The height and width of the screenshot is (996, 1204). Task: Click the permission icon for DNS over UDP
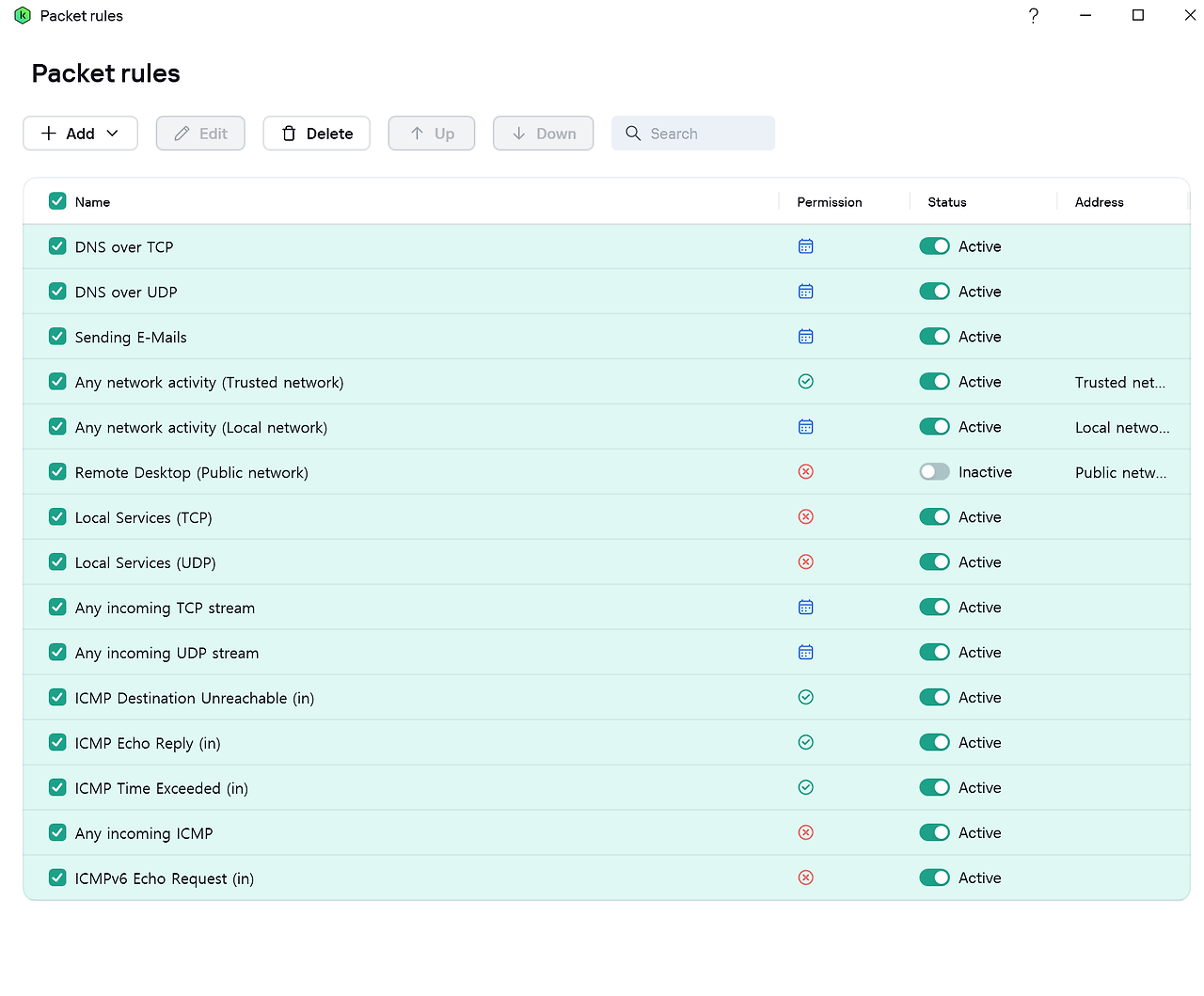(805, 292)
